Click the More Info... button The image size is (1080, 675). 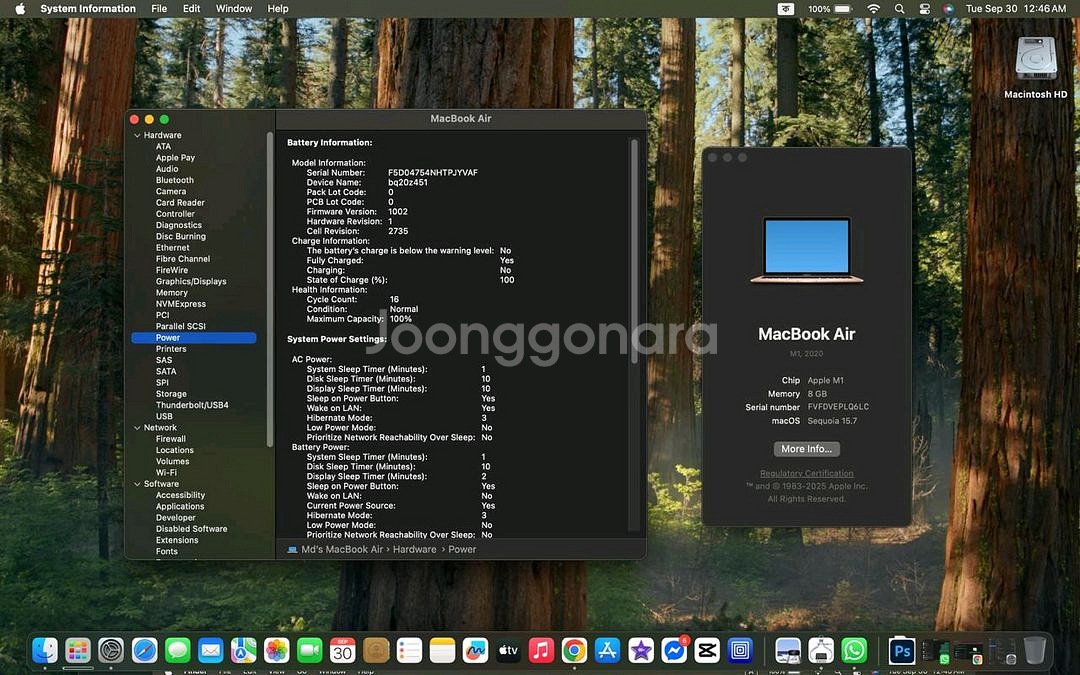point(806,449)
